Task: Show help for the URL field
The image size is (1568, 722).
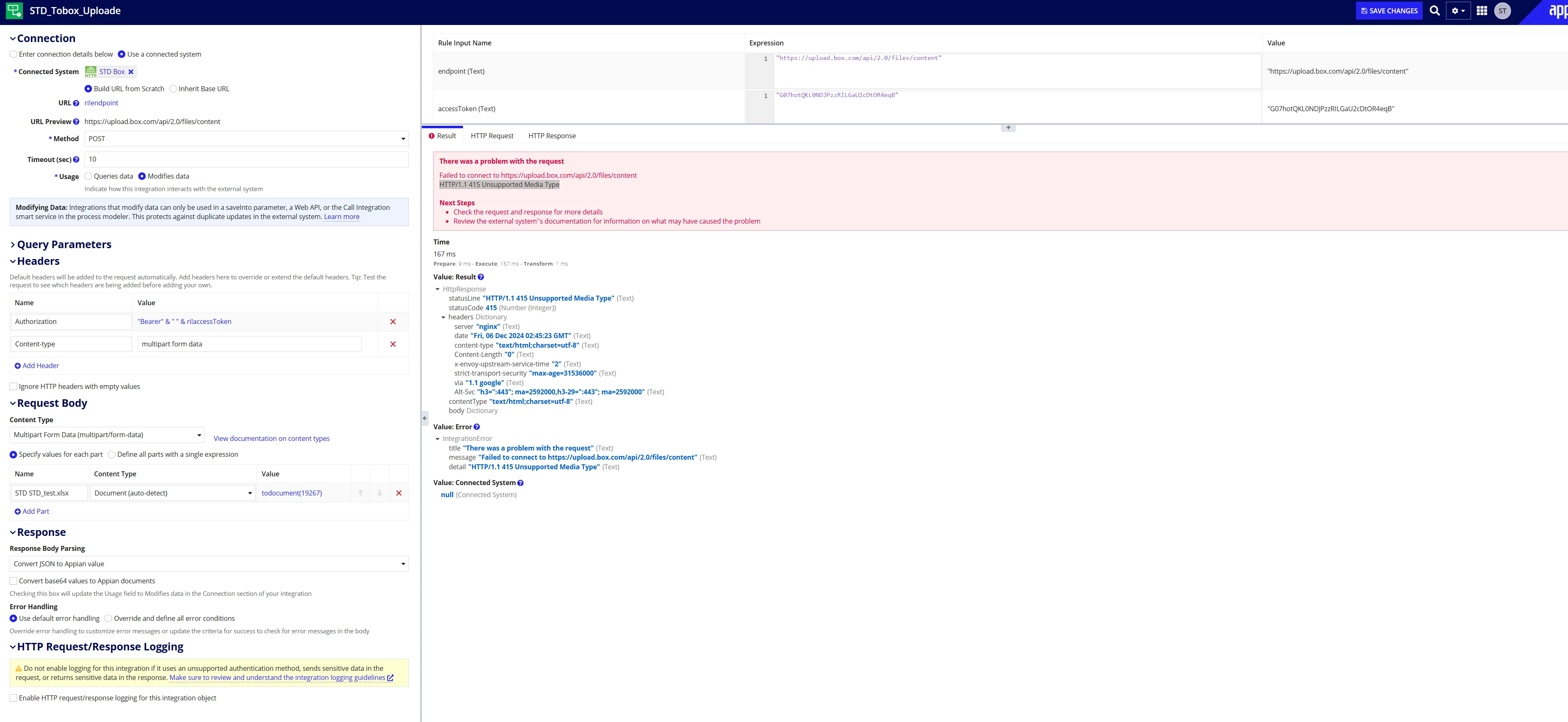Action: (76, 104)
